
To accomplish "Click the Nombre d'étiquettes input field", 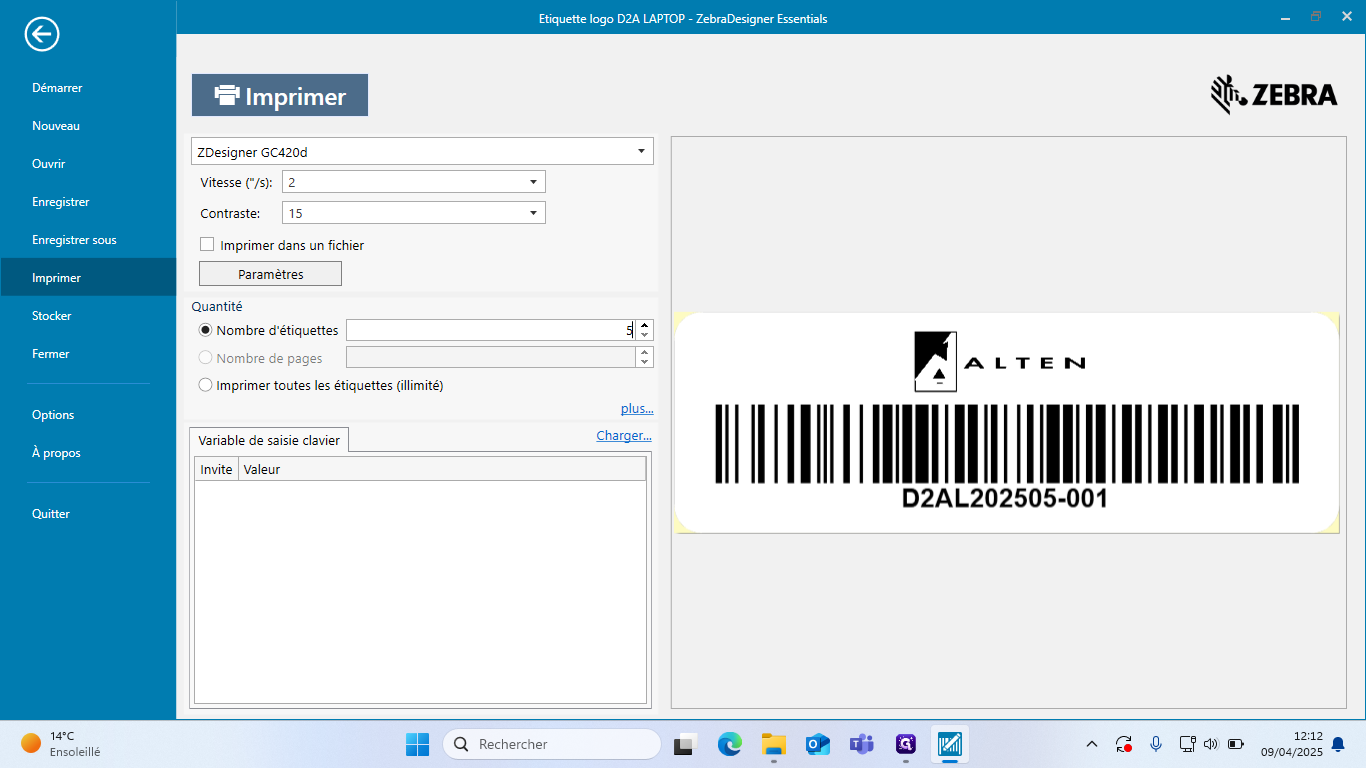I will pos(491,330).
